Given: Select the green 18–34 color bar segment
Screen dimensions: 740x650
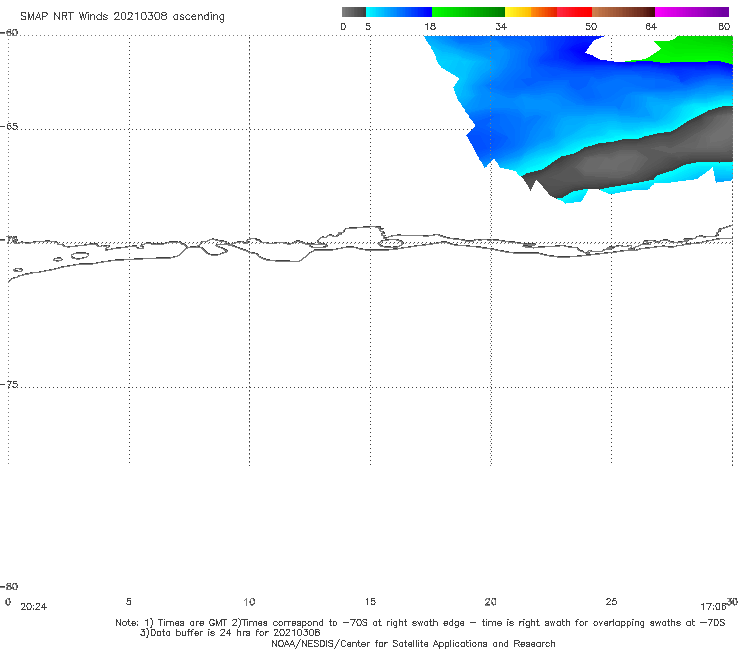Looking at the screenshot, I should pyautogui.click(x=468, y=12).
